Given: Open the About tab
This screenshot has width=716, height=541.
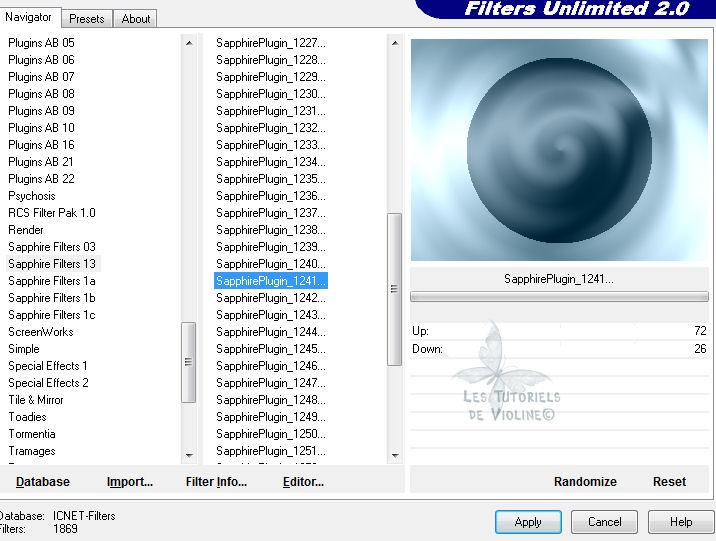Looking at the screenshot, I should click(x=136, y=18).
